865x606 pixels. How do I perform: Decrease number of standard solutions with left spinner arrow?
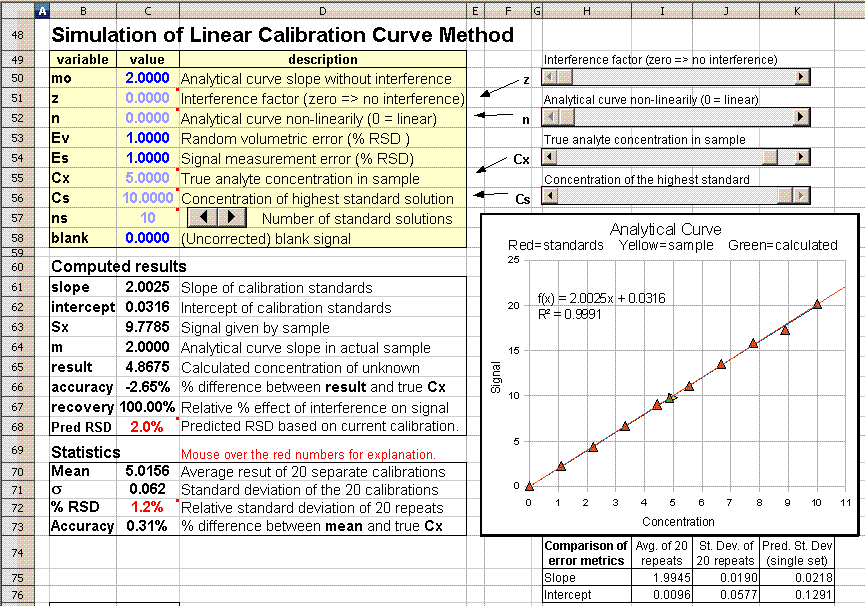pos(203,217)
